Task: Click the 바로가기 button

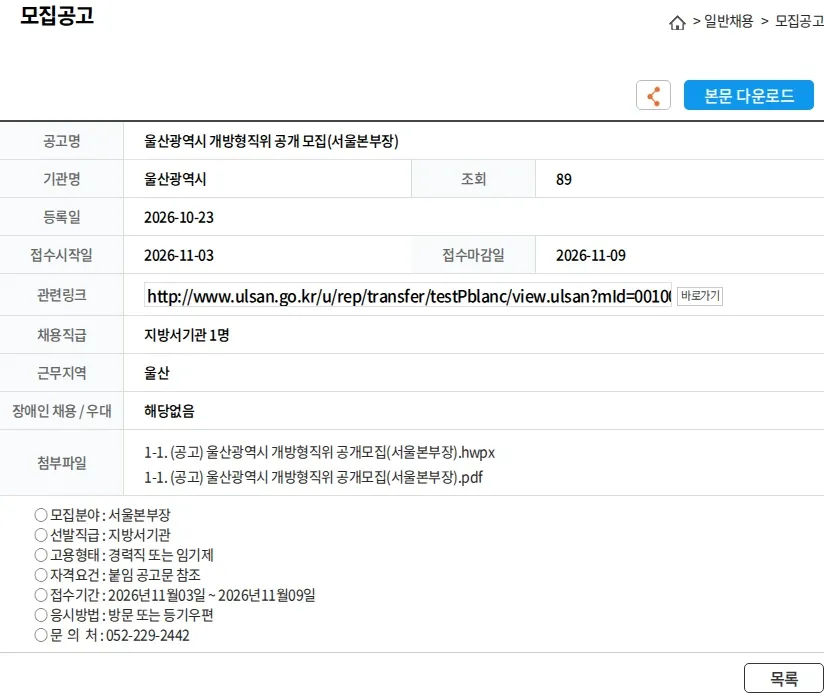Action: [x=700, y=296]
